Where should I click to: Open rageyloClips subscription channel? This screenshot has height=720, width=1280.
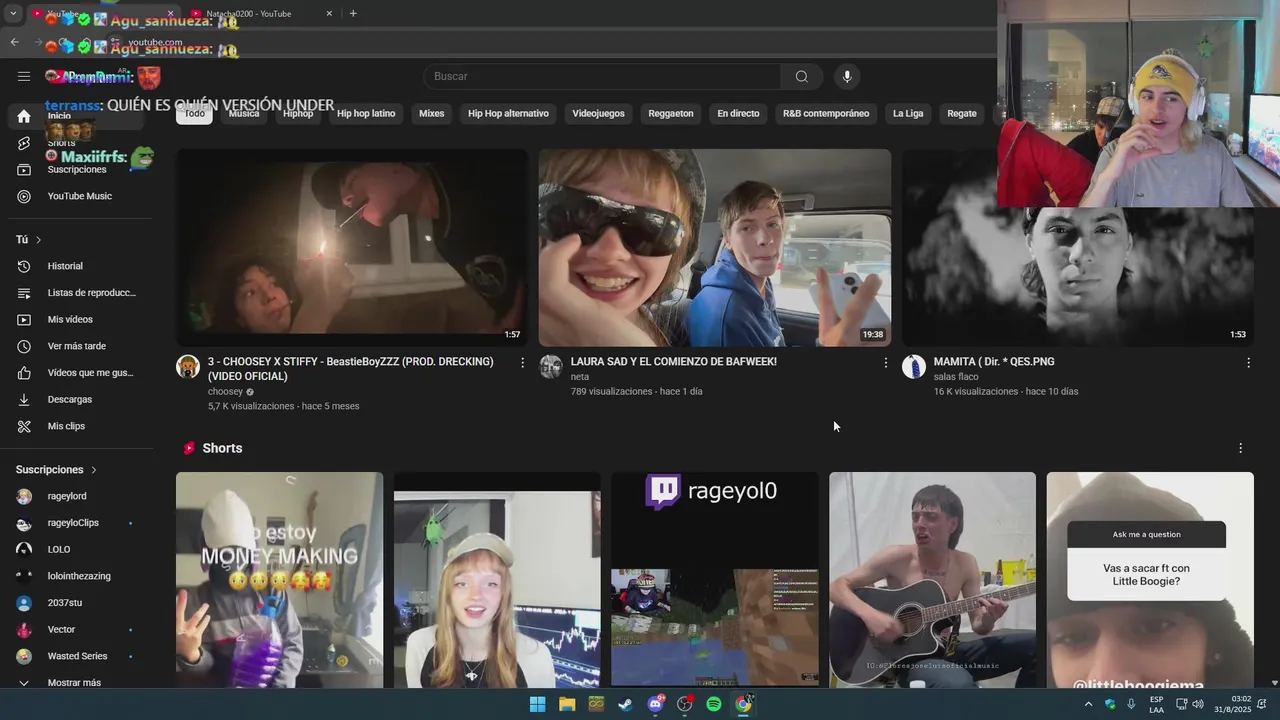(76, 523)
